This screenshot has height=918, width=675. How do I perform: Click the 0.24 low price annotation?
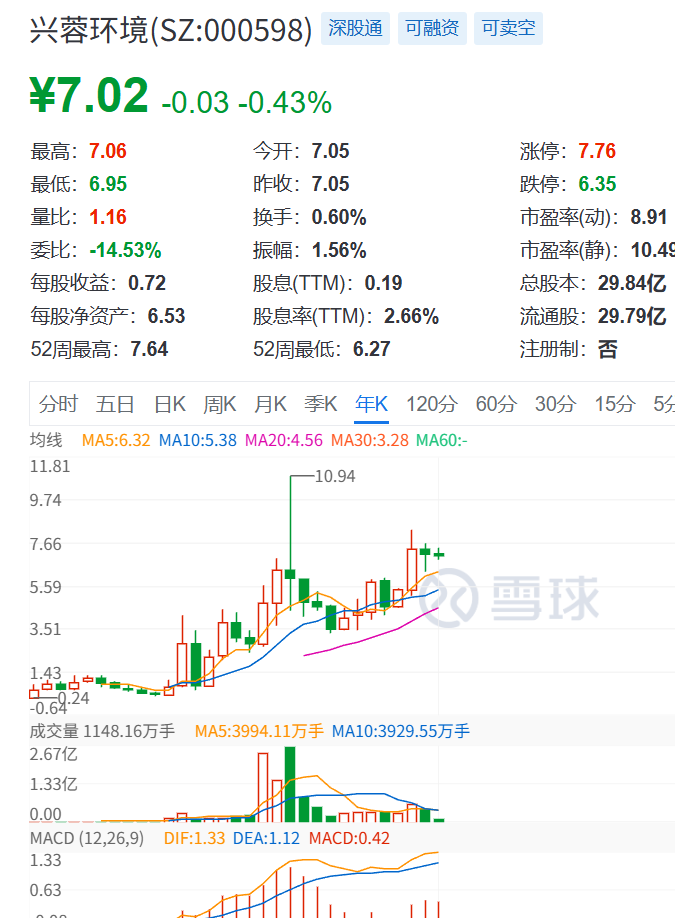[73, 698]
